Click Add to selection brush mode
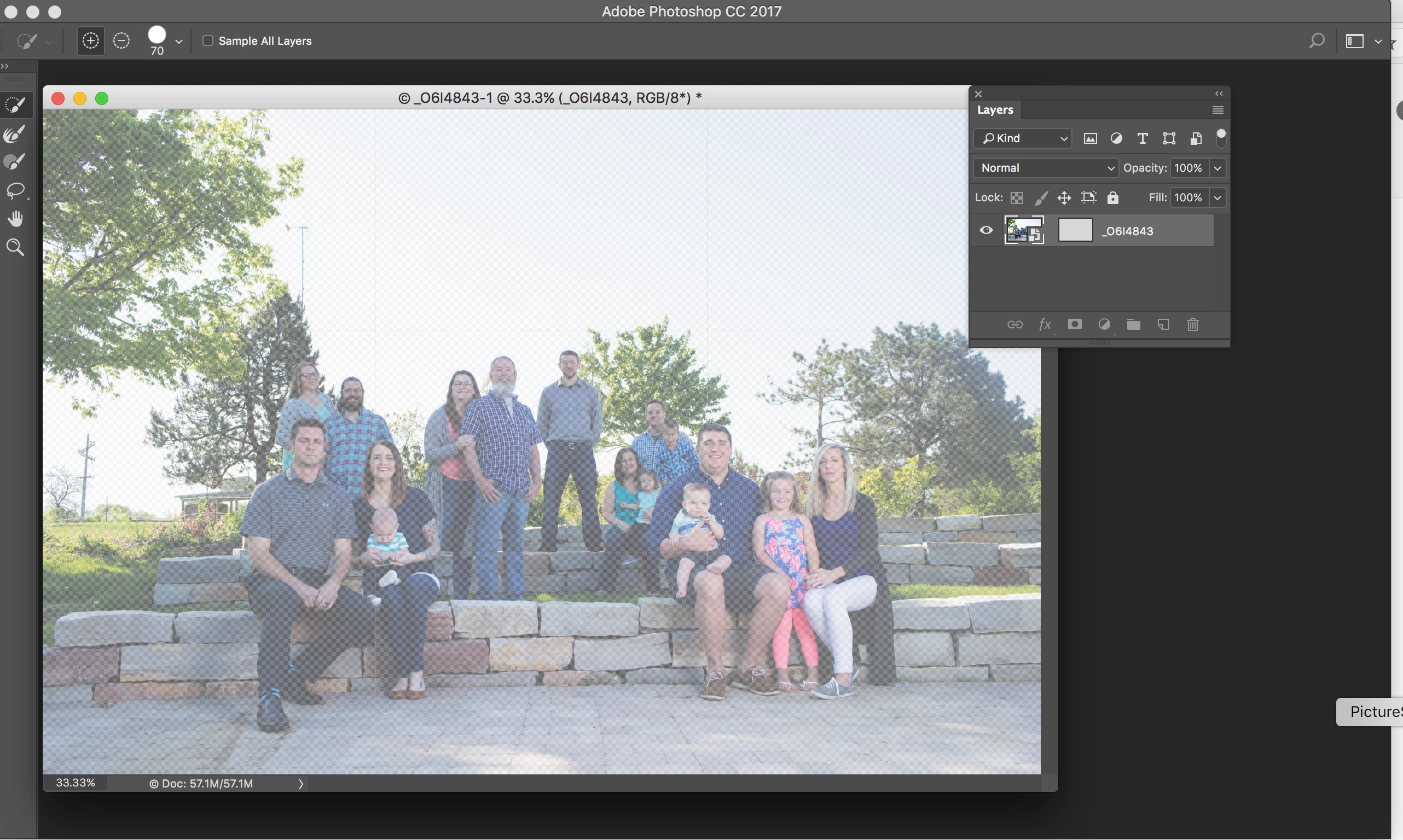1403x840 pixels. (91, 41)
